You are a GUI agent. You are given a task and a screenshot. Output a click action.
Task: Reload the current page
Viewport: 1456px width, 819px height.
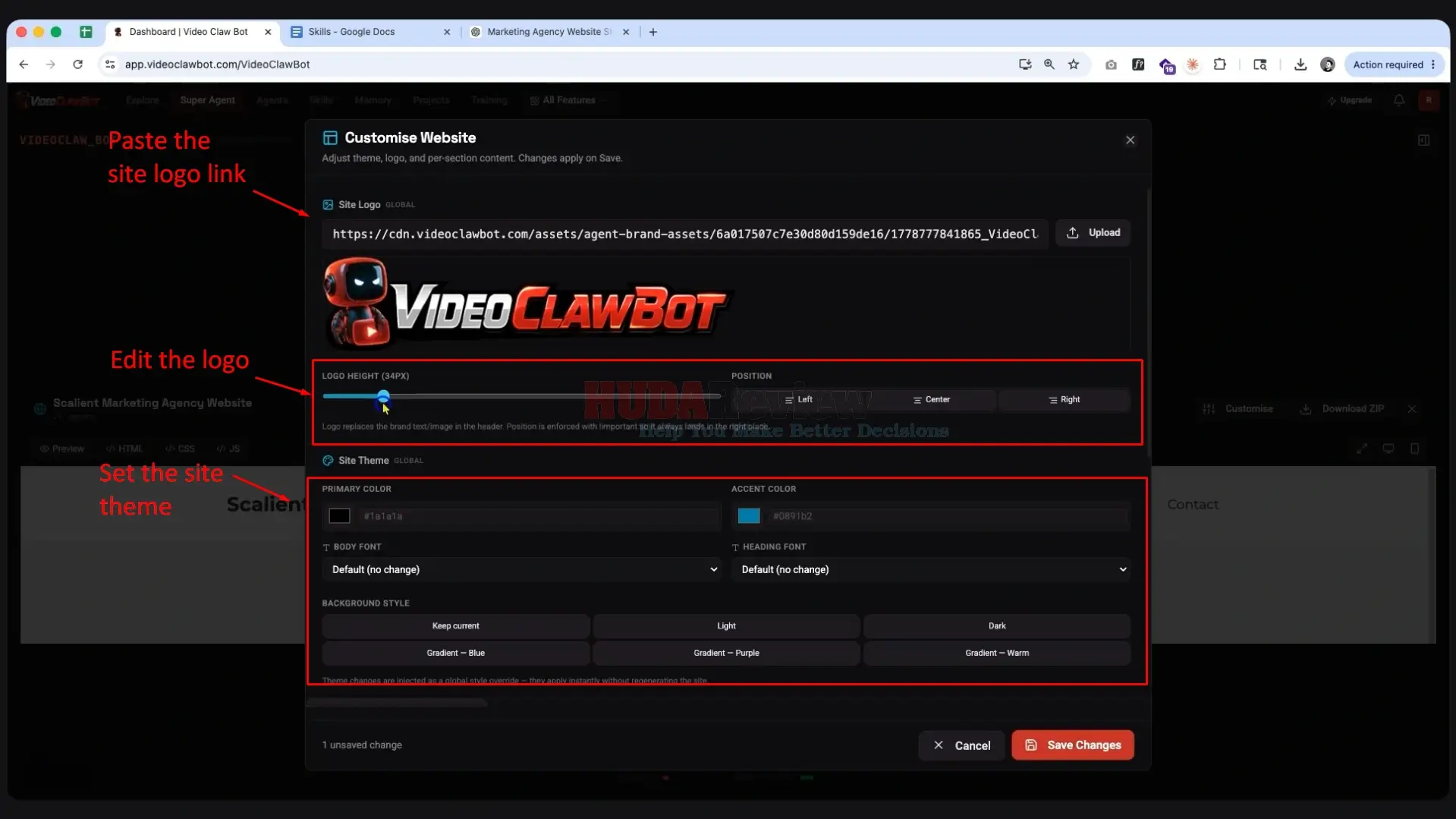pyautogui.click(x=77, y=65)
